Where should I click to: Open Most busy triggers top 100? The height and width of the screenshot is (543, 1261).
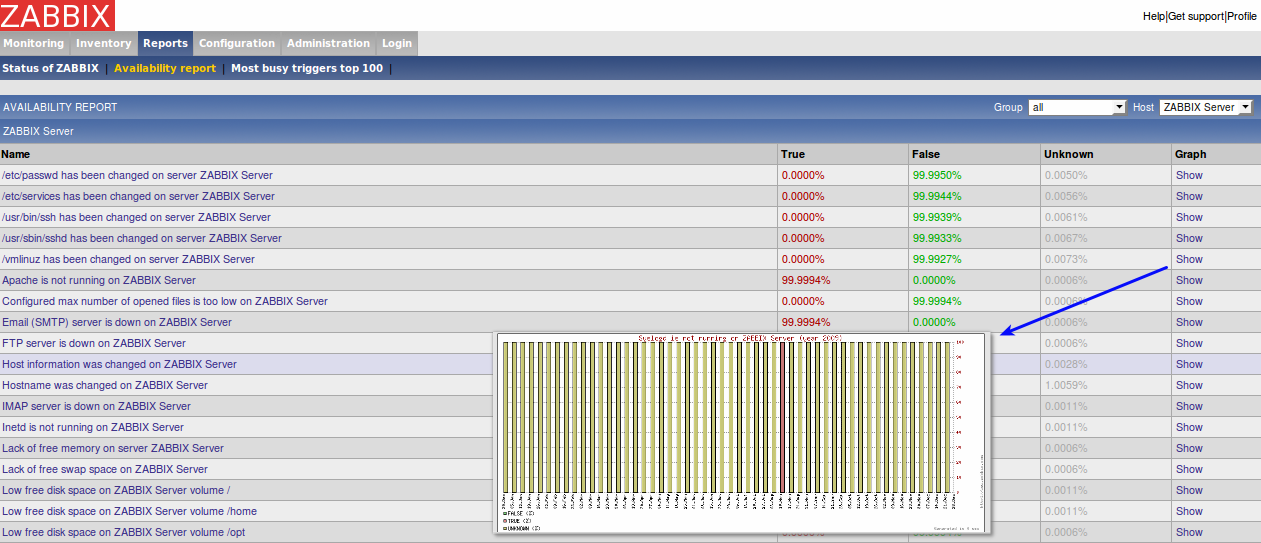pyautogui.click(x=306, y=69)
